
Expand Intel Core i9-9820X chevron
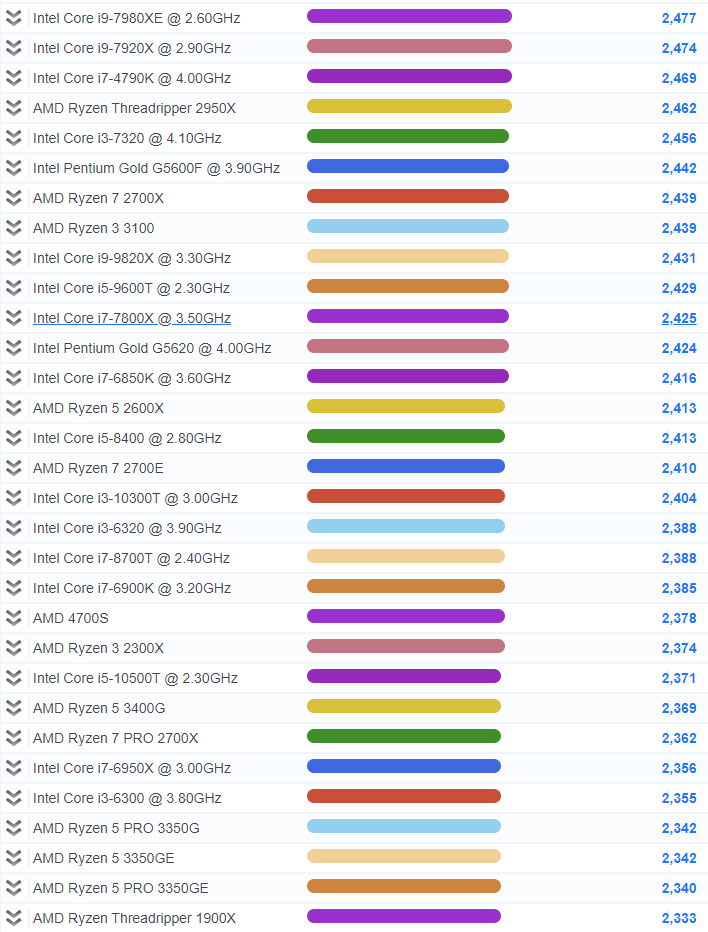[14, 259]
